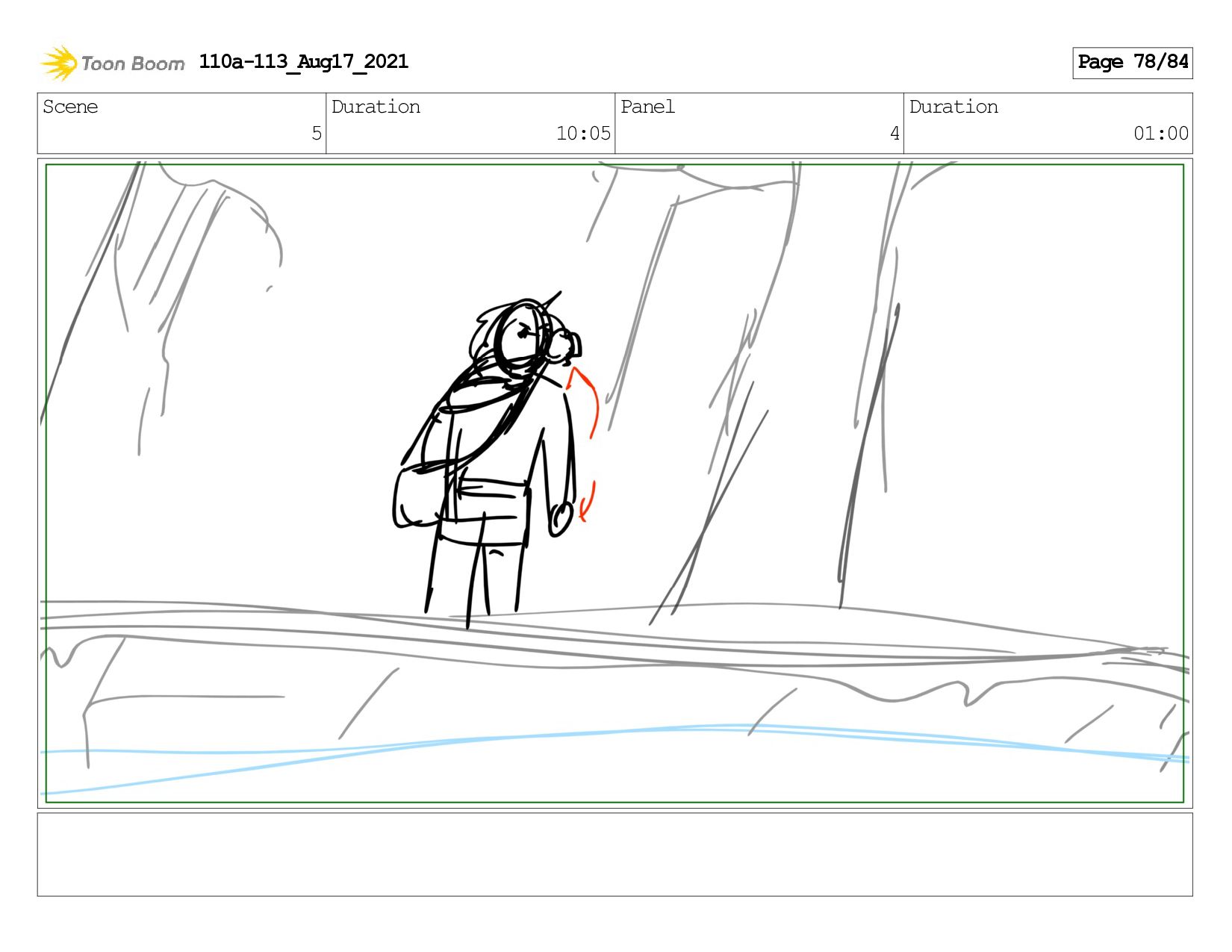This screenshot has height=952, width=1232.
Task: Click the empty notes box below panel
Action: pyautogui.click(x=615, y=854)
